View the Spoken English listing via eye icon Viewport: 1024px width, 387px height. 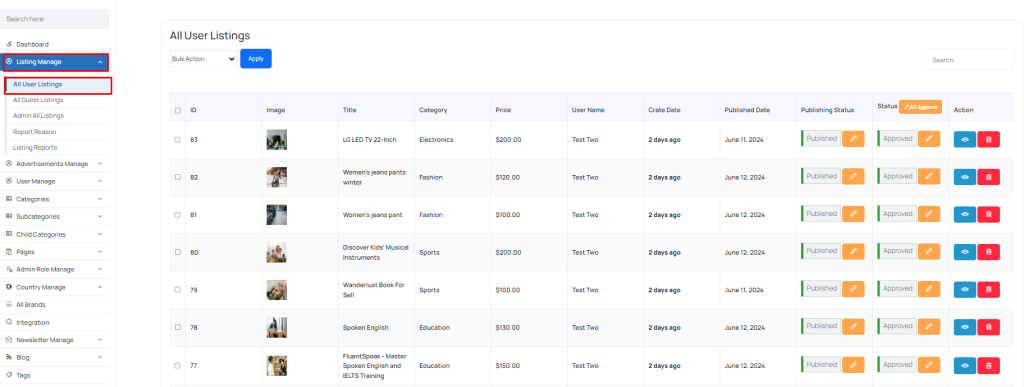[965, 327]
